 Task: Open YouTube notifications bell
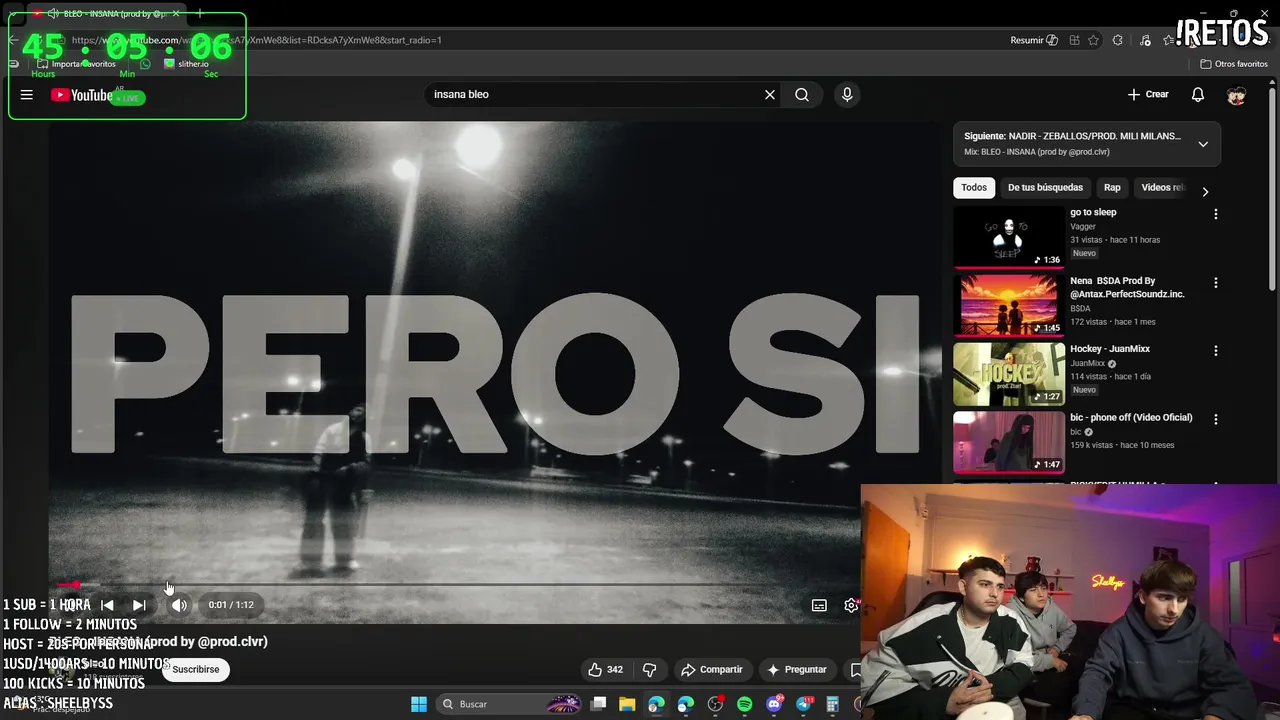1198,94
